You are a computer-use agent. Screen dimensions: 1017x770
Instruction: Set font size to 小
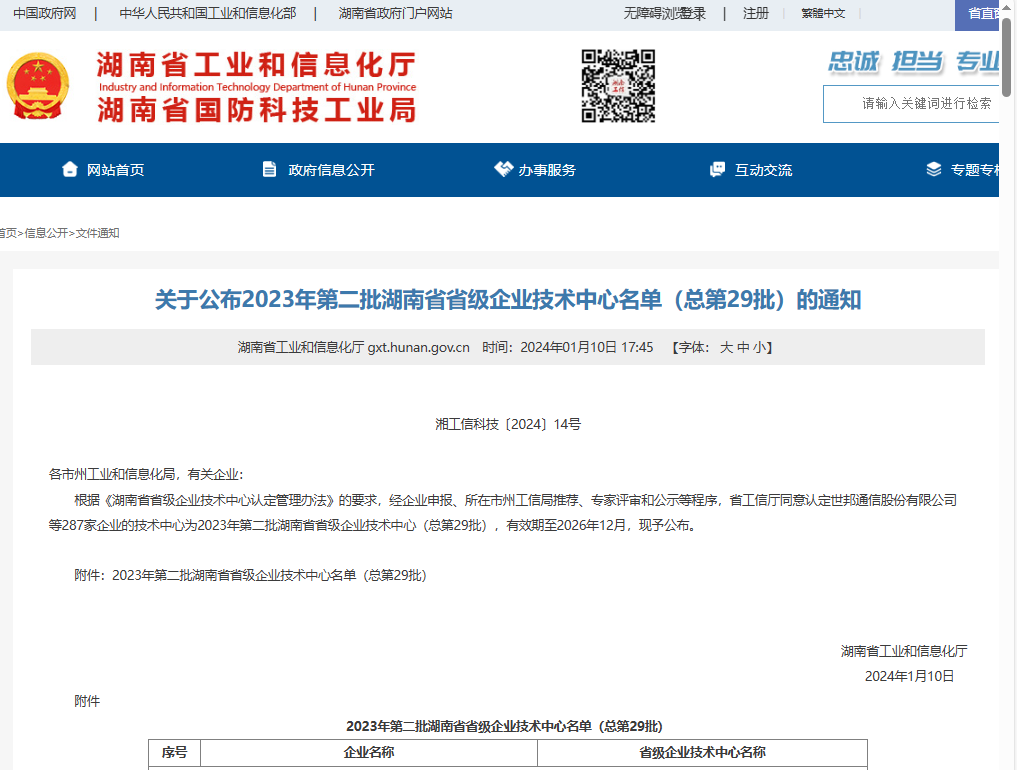pyautogui.click(x=759, y=347)
